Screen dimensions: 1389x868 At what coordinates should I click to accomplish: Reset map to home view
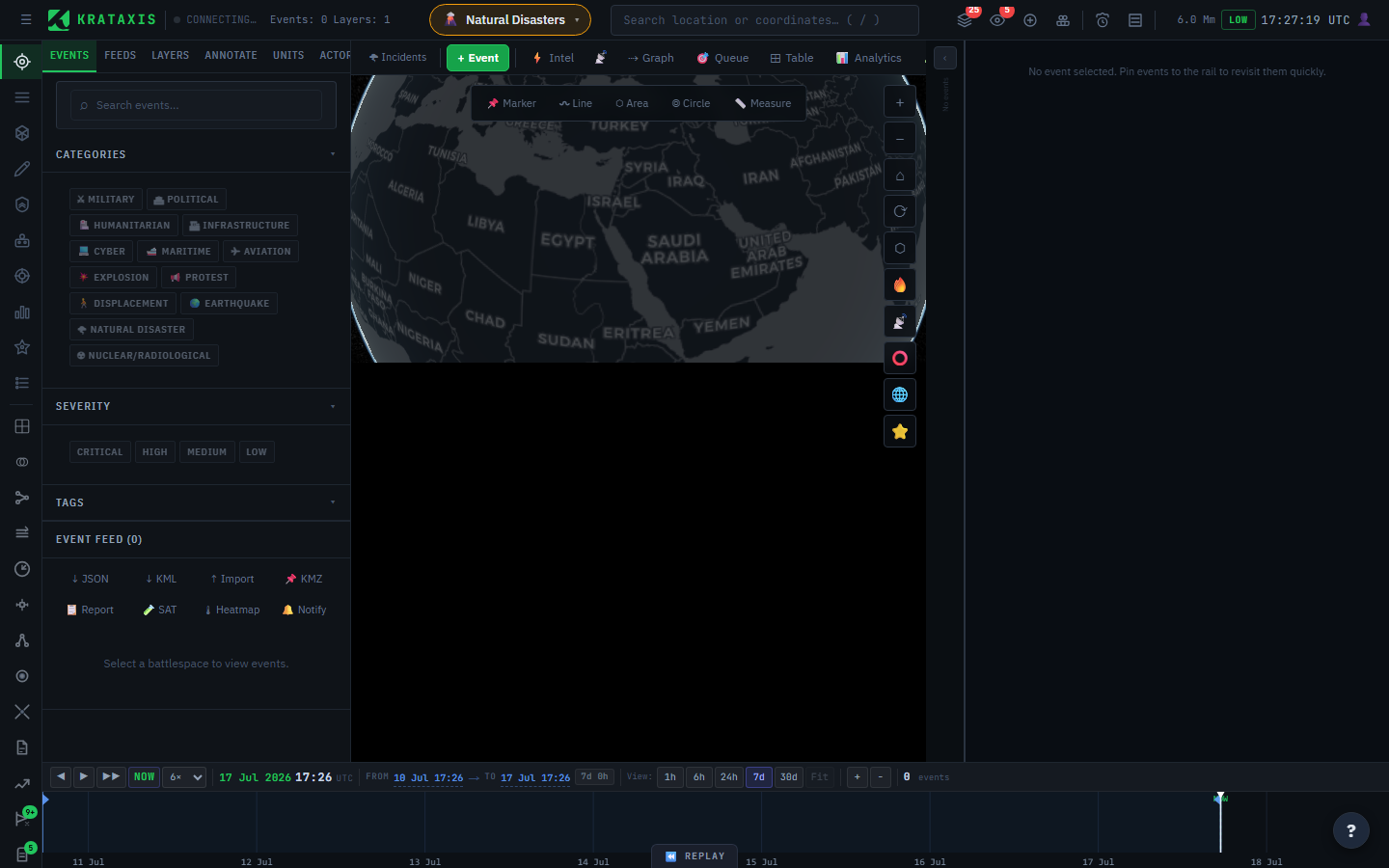900,176
